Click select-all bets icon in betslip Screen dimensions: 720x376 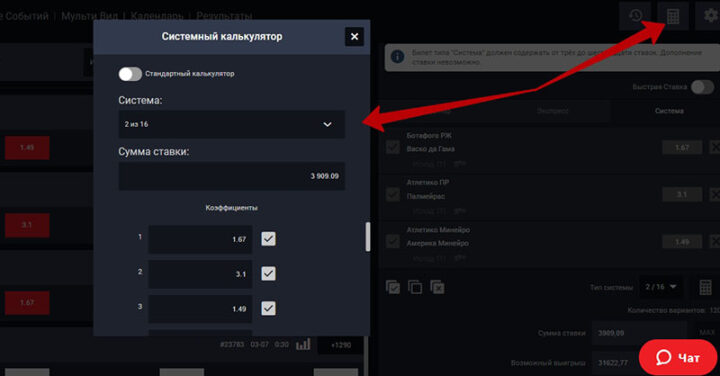[x=393, y=287]
